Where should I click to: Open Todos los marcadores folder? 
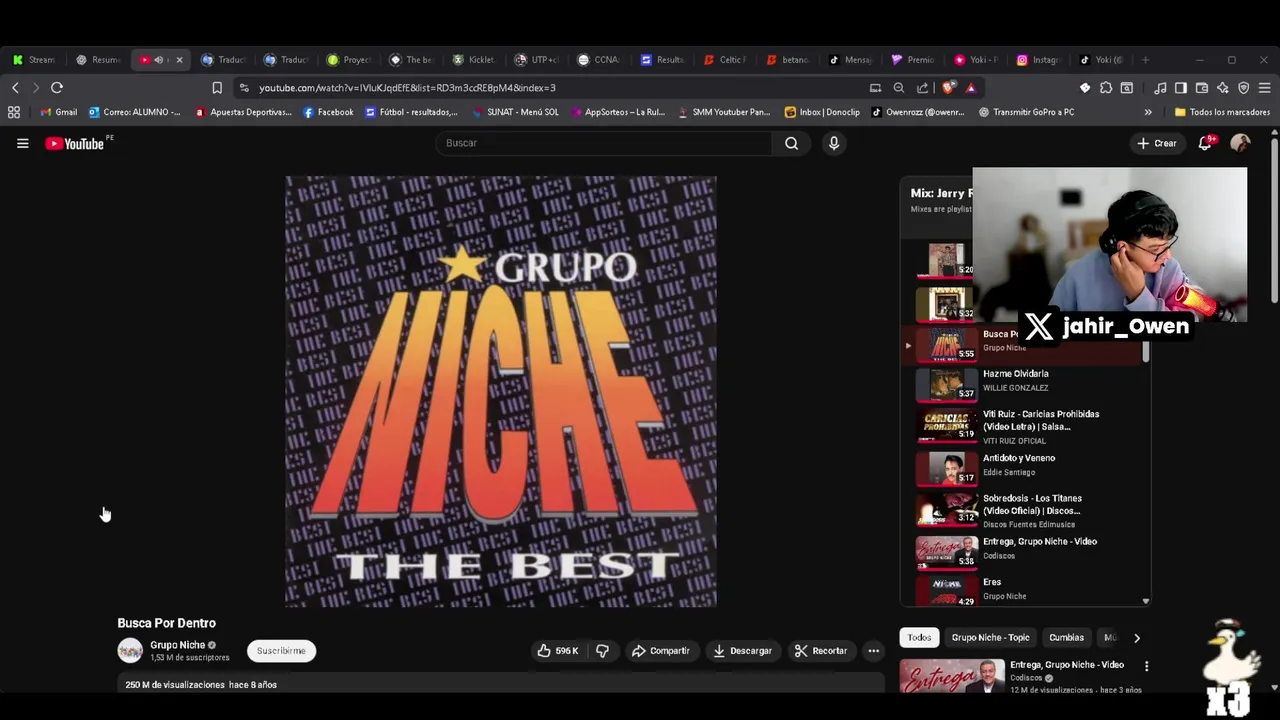pyautogui.click(x=1222, y=112)
